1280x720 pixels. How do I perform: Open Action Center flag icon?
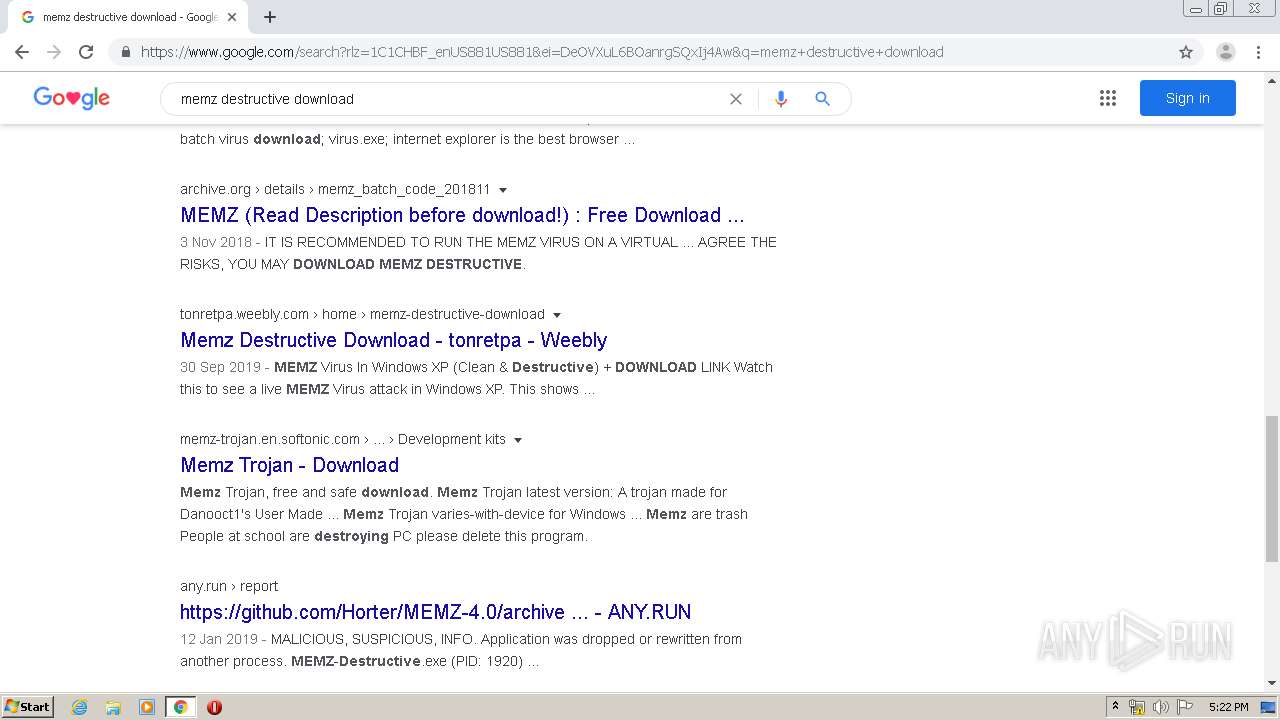pyautogui.click(x=1185, y=707)
